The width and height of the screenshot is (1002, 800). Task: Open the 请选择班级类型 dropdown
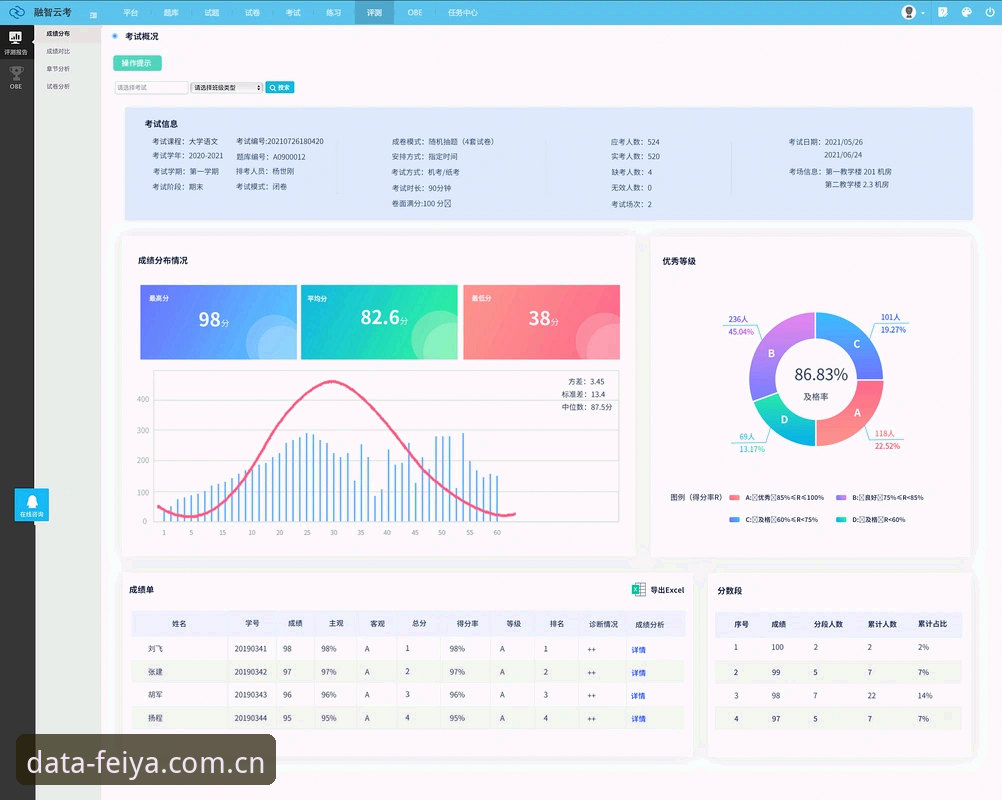point(227,88)
